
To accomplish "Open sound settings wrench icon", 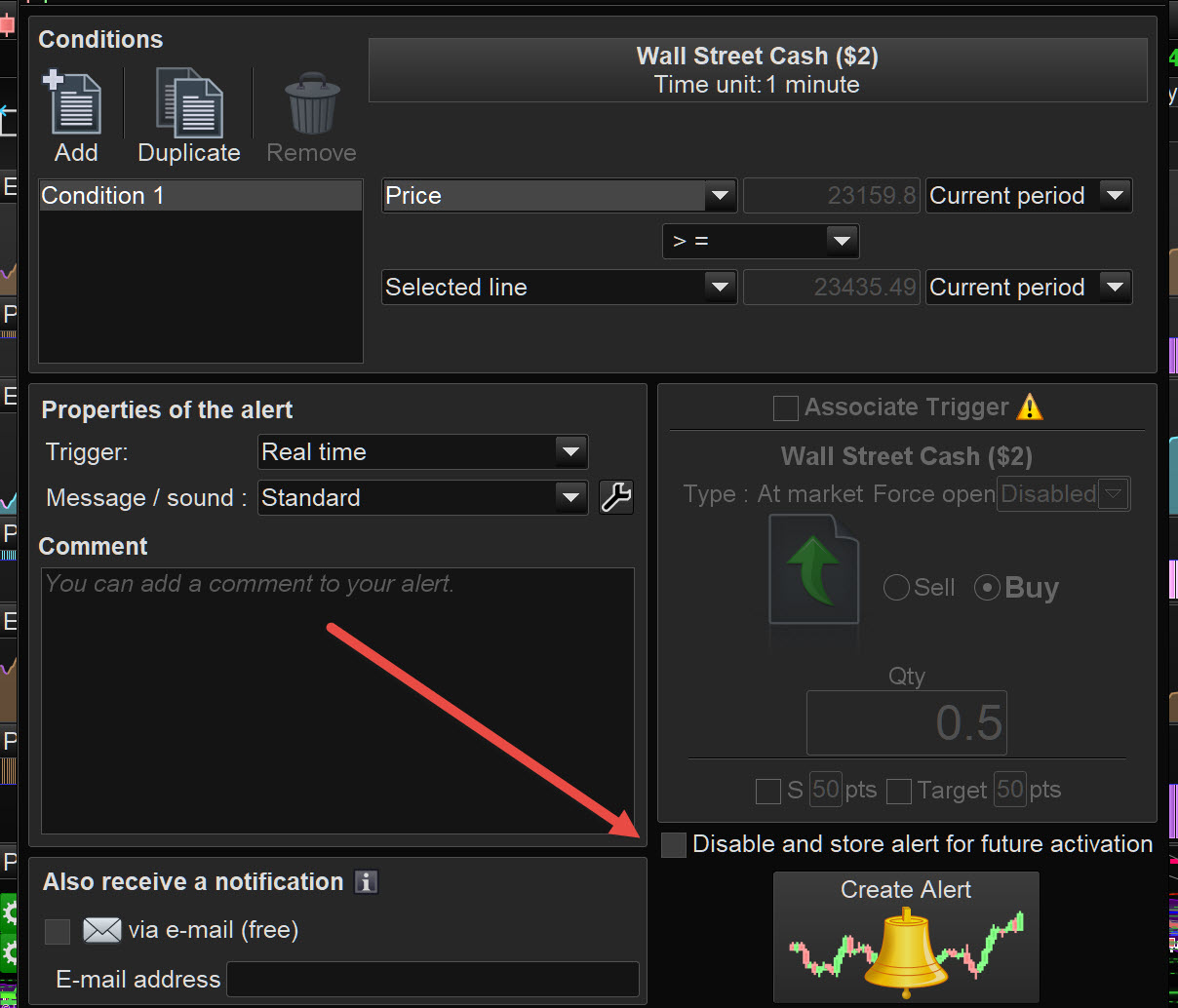I will [616, 497].
